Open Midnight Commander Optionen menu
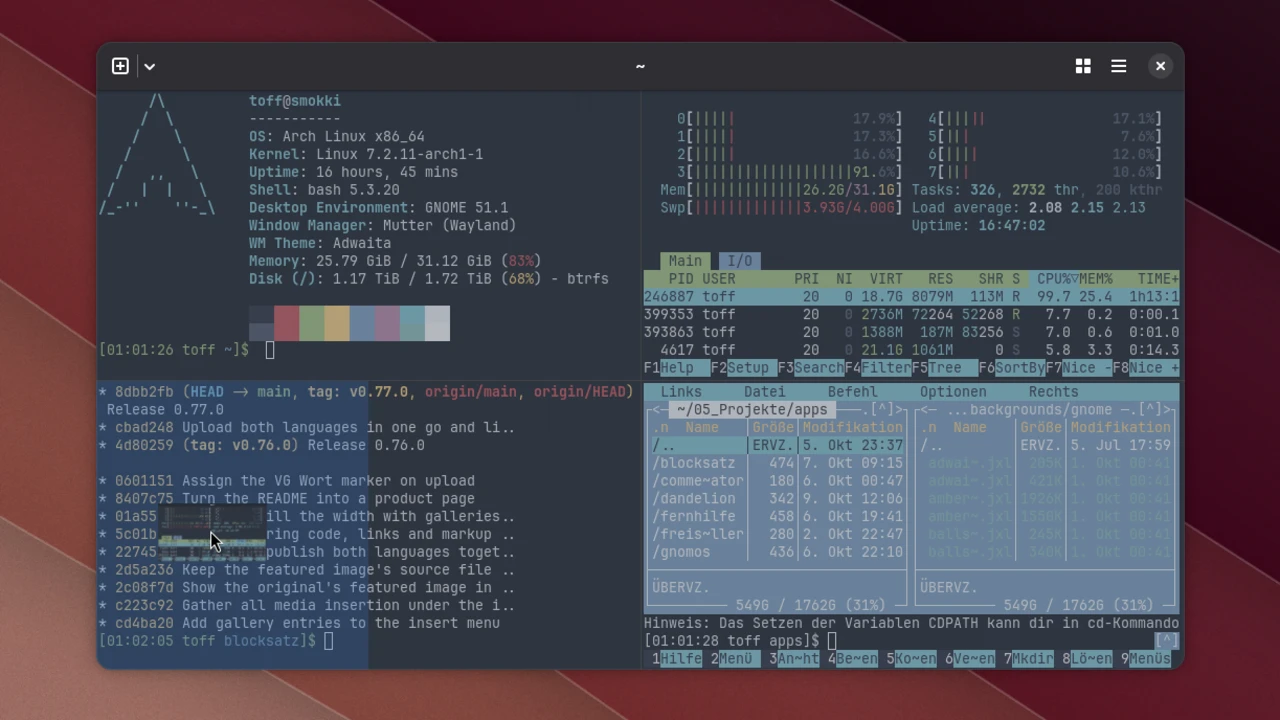Viewport: 1280px width, 720px height. tap(953, 392)
